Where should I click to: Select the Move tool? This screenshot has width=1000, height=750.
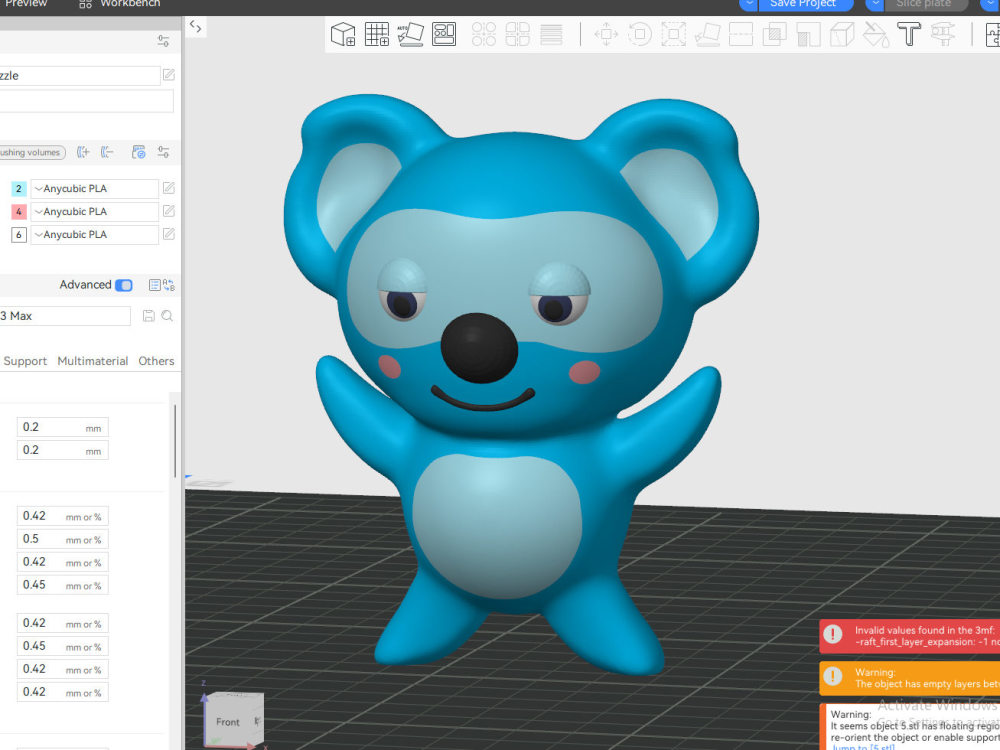click(606, 34)
